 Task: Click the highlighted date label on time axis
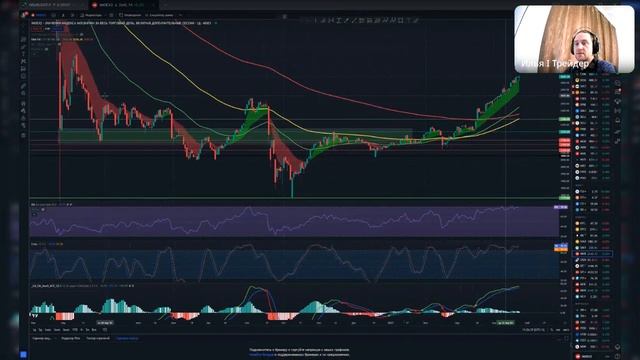pos(505,322)
